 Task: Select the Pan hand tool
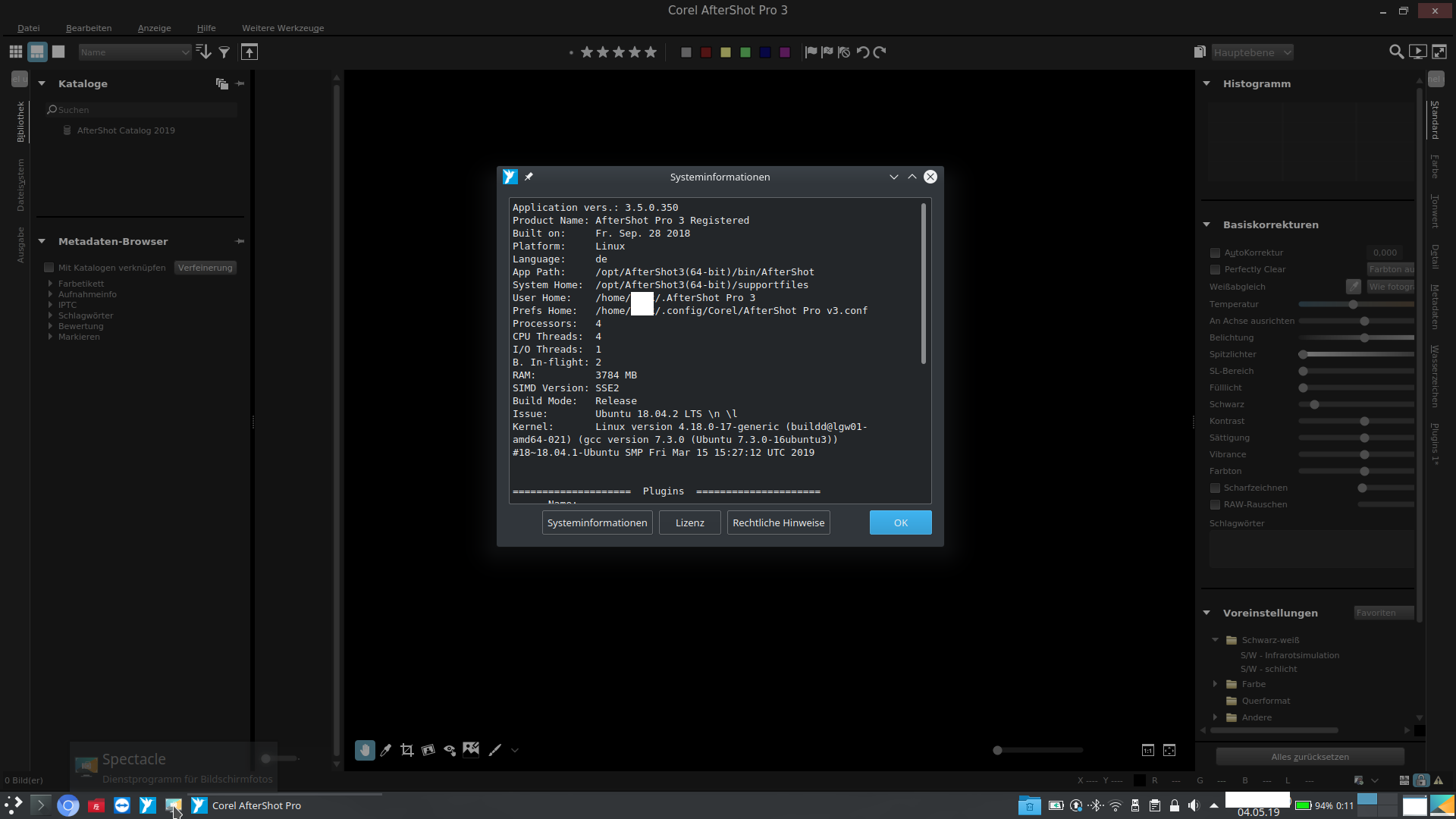point(365,750)
